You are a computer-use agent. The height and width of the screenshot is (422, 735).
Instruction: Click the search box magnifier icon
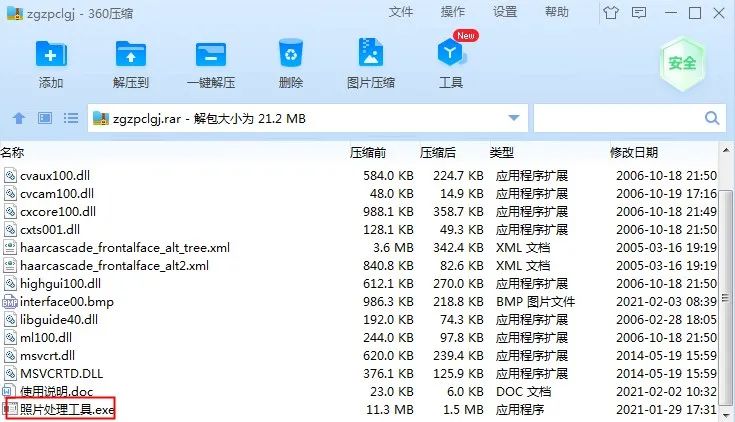[x=711, y=118]
